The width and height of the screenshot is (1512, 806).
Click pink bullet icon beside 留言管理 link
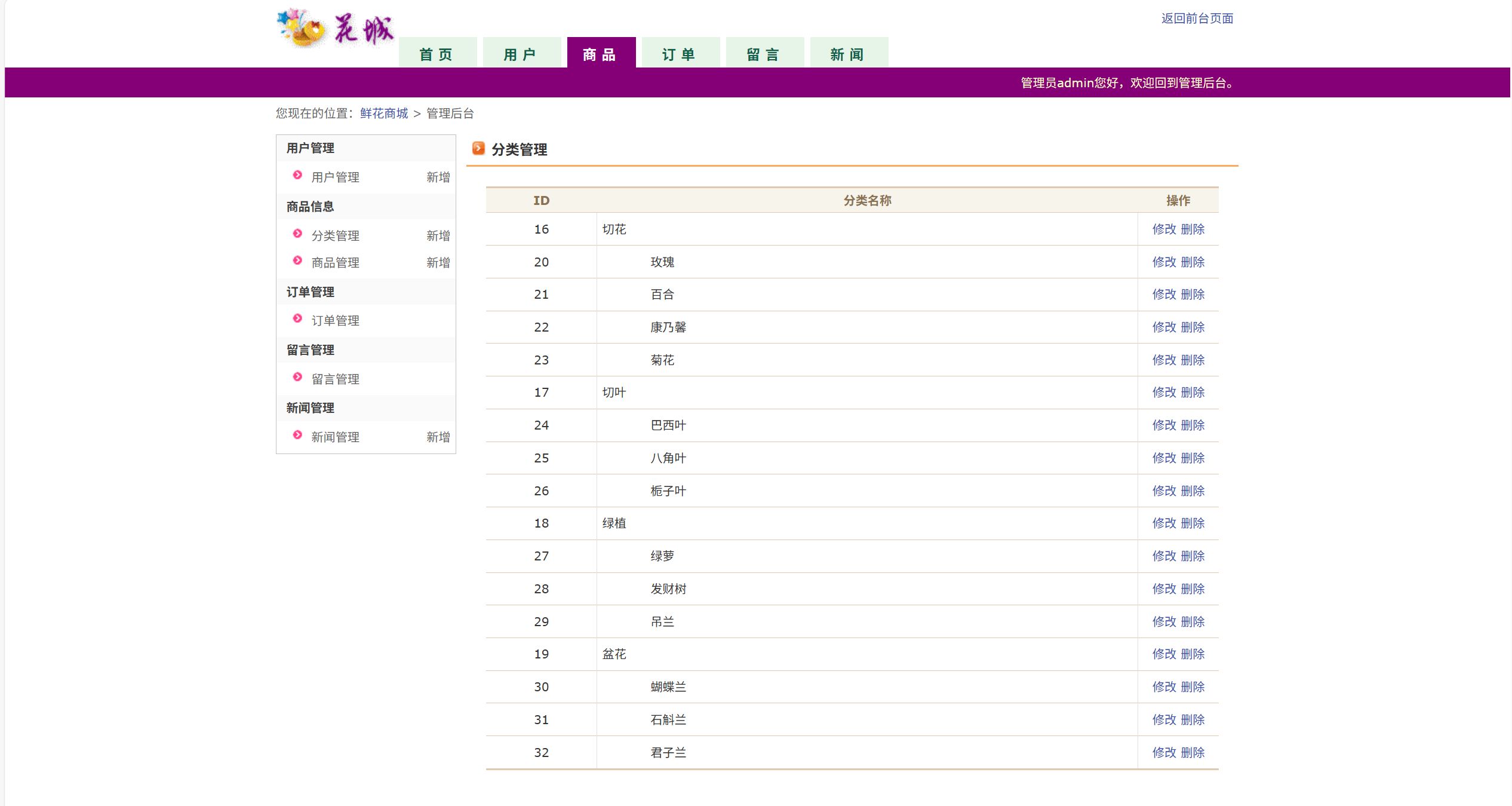point(297,377)
